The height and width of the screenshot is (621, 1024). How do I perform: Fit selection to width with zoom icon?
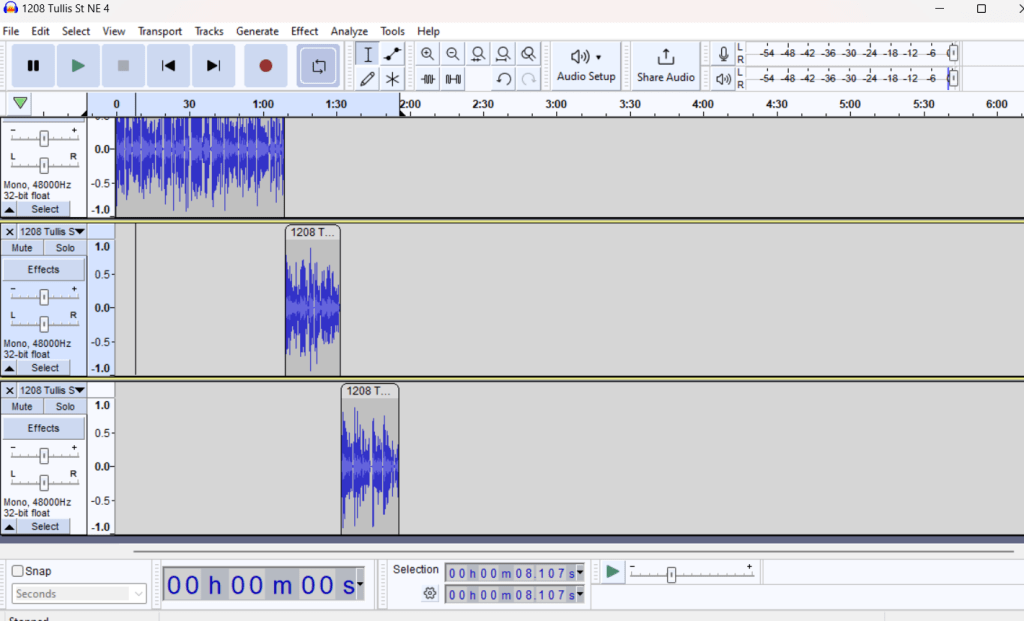click(478, 54)
